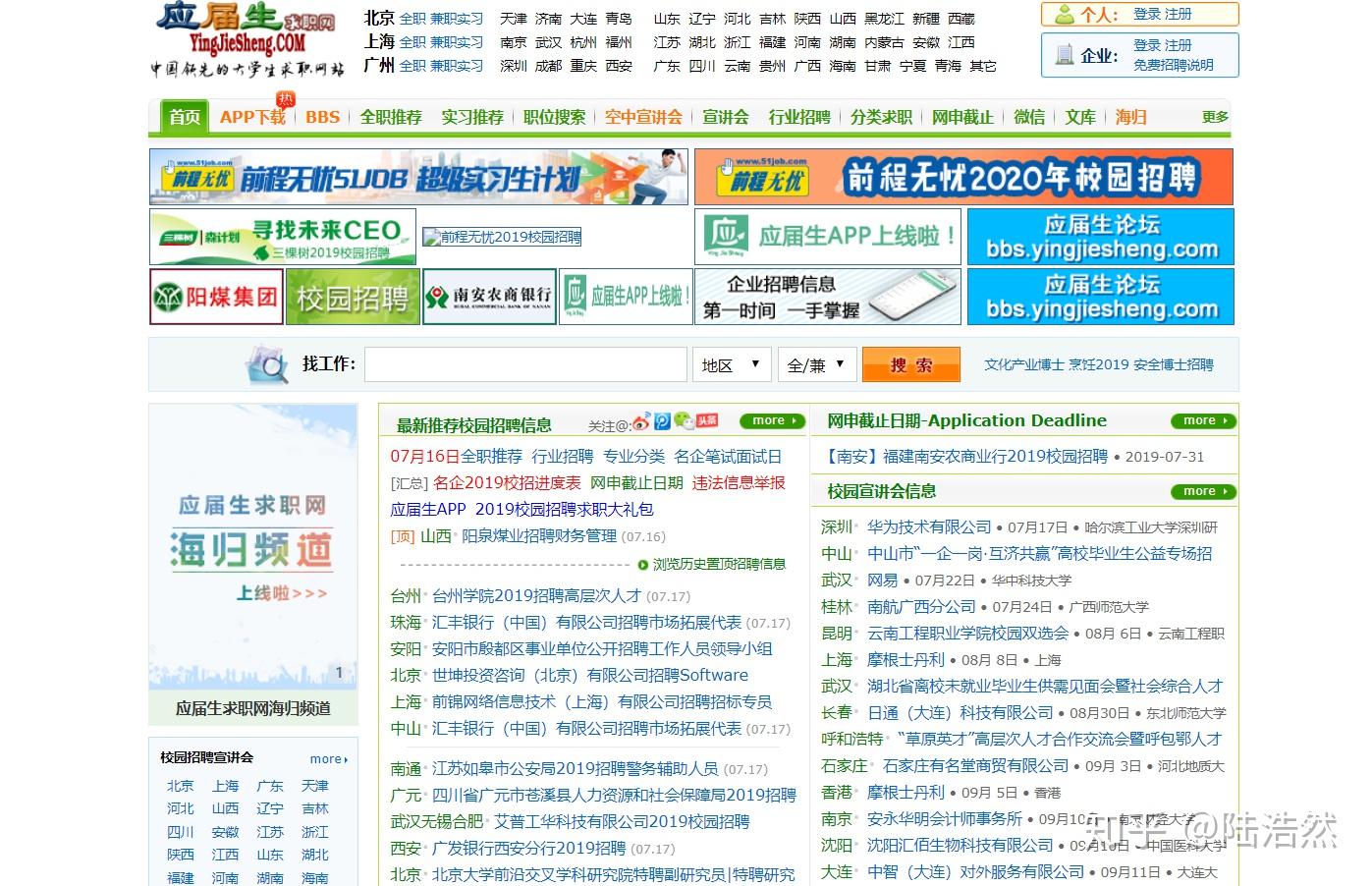Open the 前程无忧2020年校园招聘 banner

963,177
